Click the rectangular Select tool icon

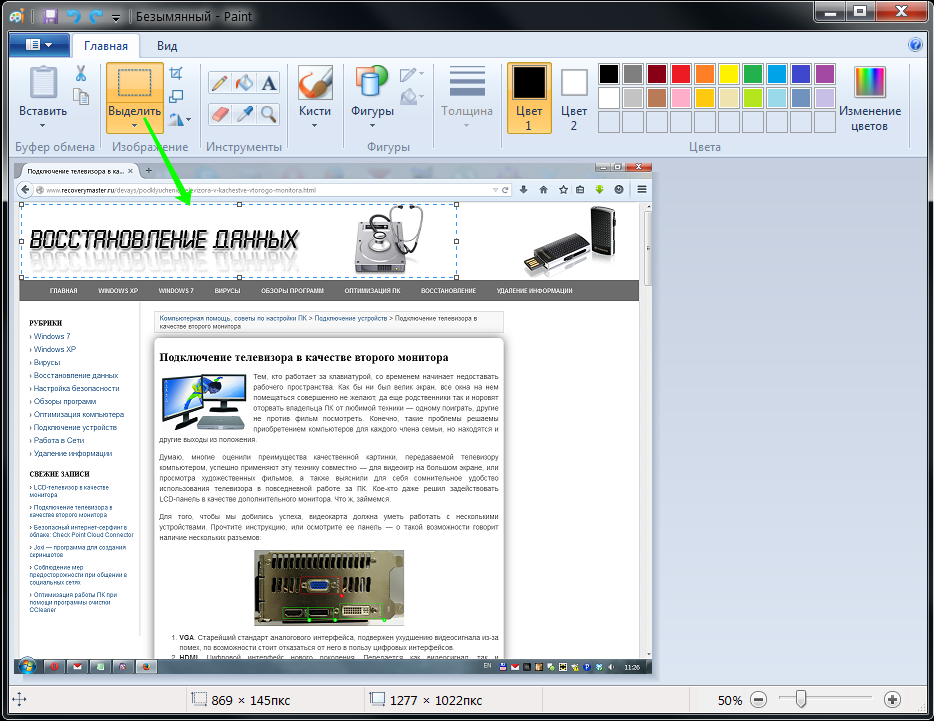click(x=135, y=83)
